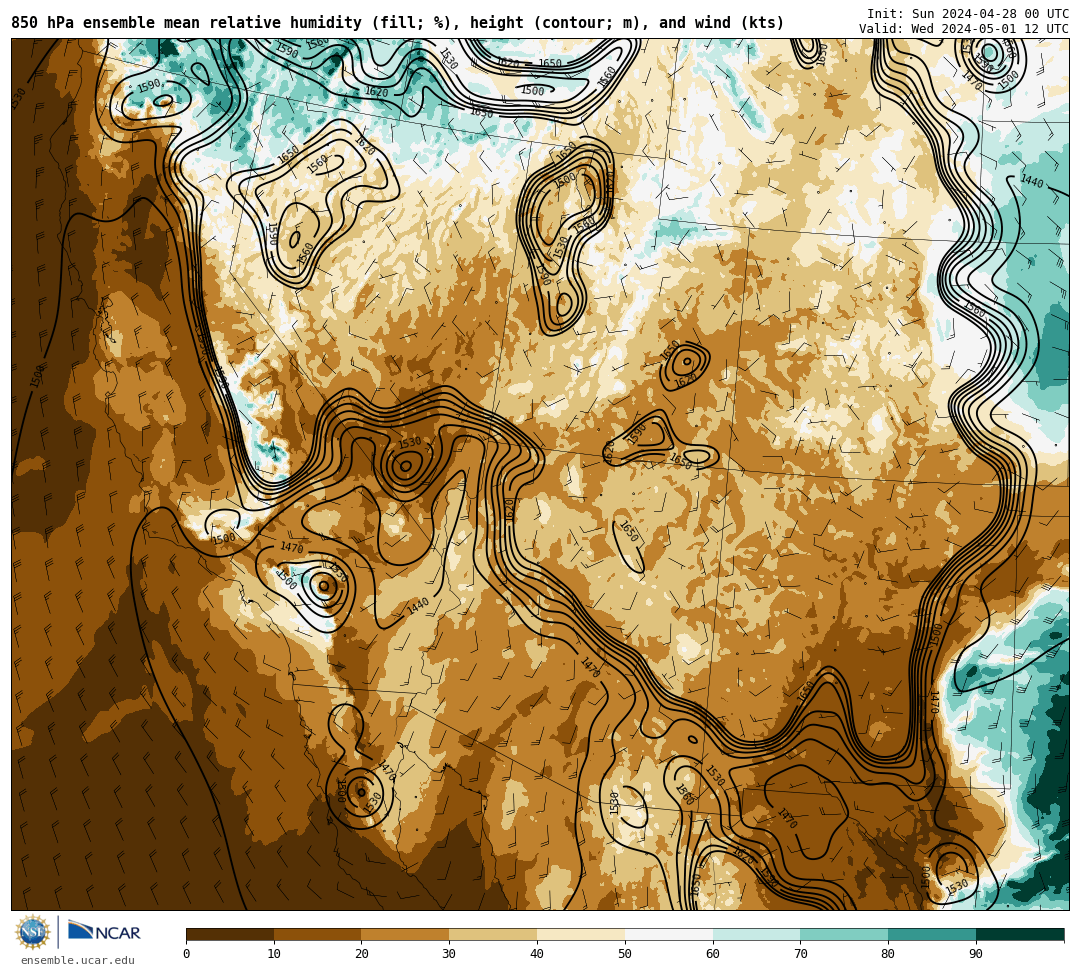The width and height of the screenshot is (1080, 973).
Task: Click the colorbar tick label 90
Action: [976, 954]
